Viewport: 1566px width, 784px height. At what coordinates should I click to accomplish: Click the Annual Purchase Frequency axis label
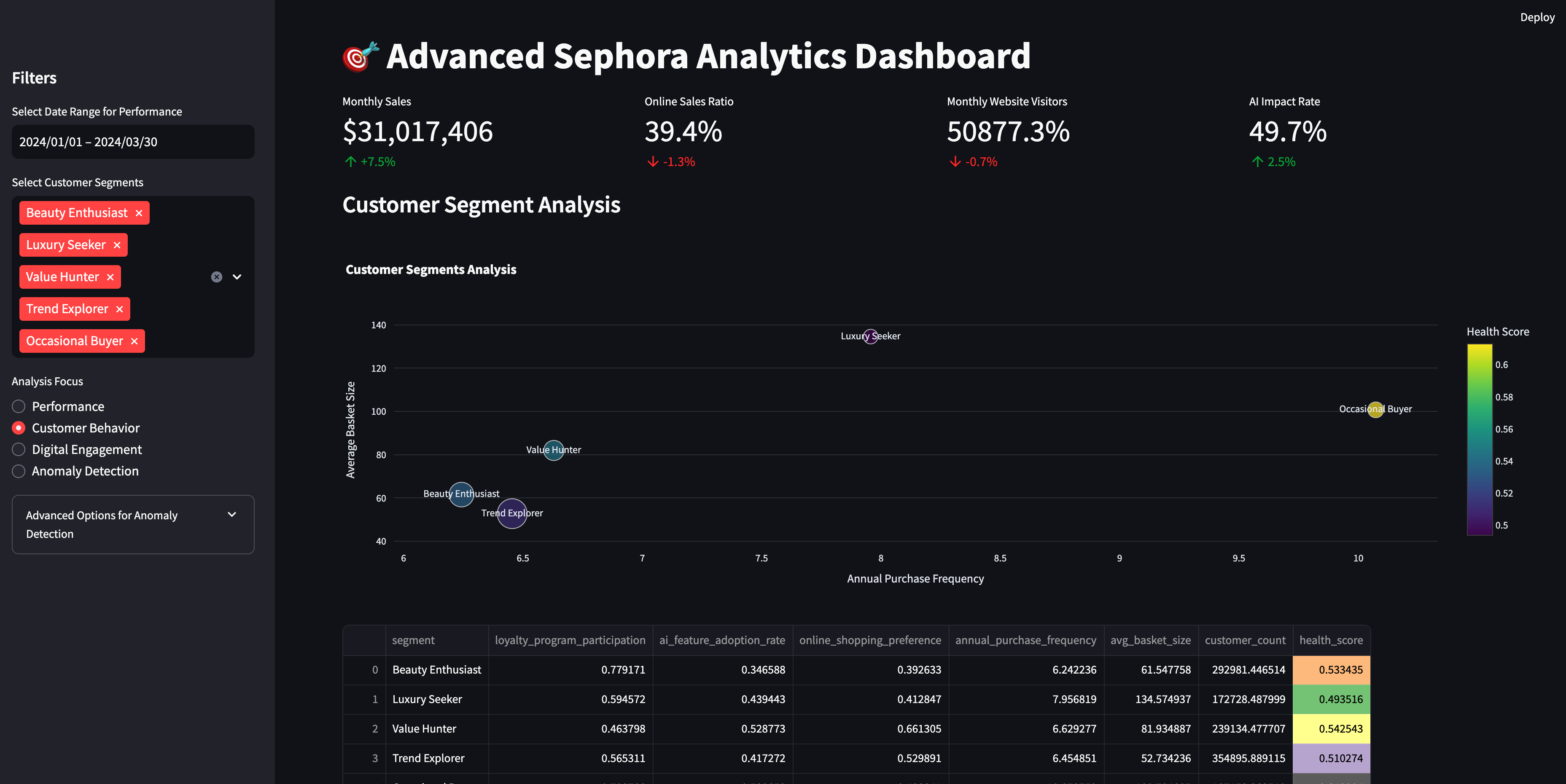point(915,579)
